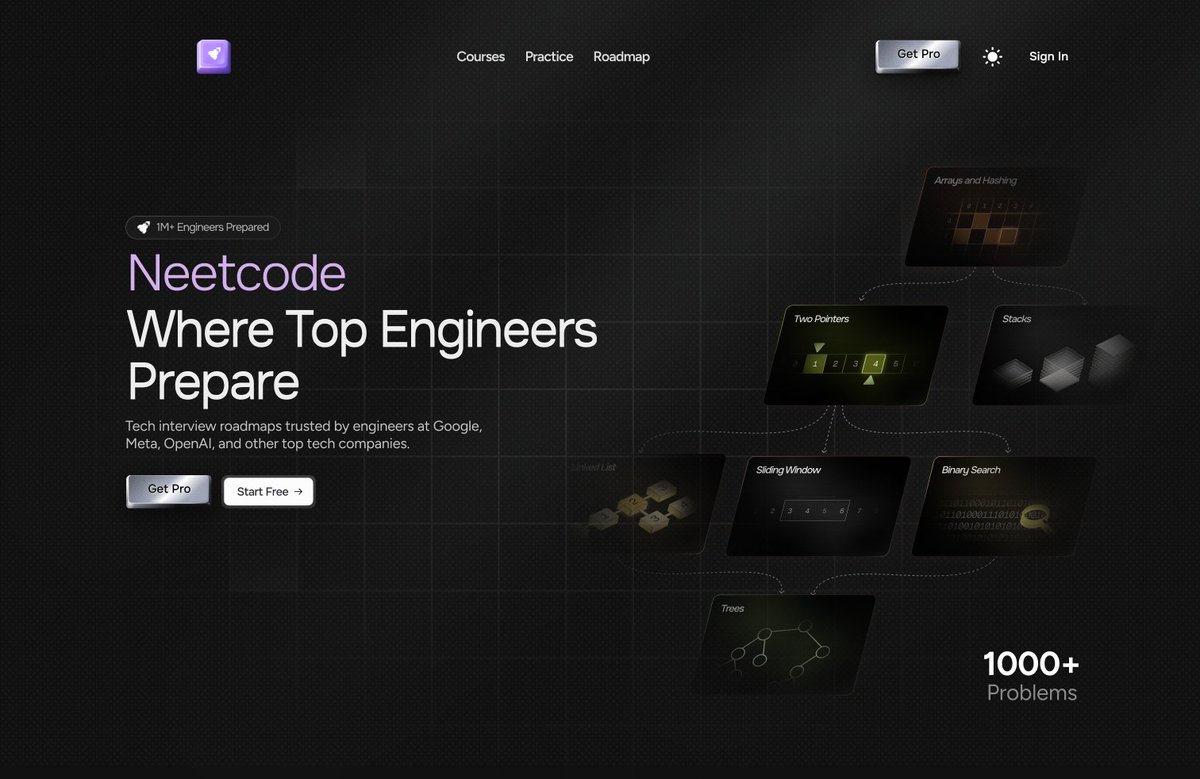Click the purple Neetcode logo icon

(x=214, y=57)
